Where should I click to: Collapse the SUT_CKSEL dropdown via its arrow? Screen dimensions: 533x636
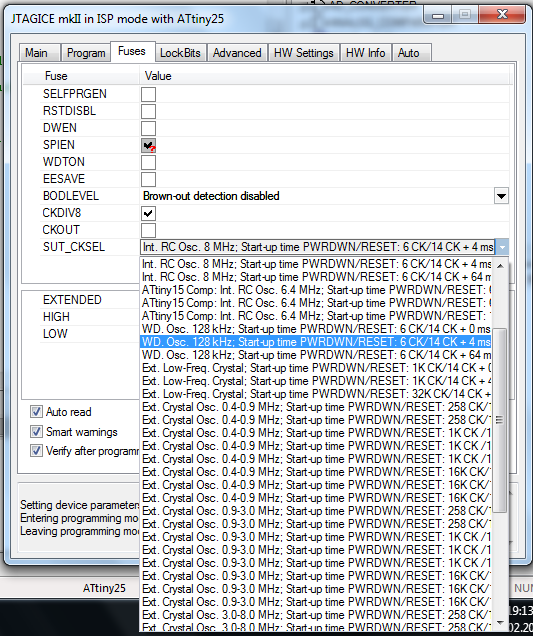point(502,247)
